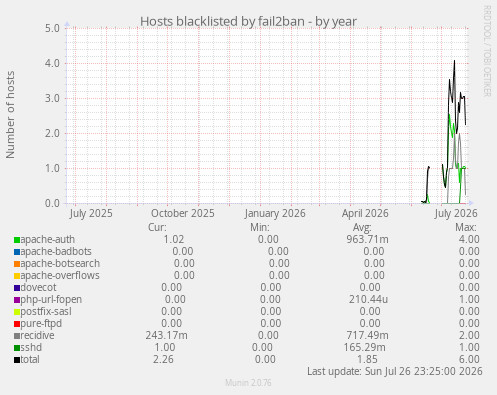The width and height of the screenshot is (497, 395).
Task: Click the apache-auth green color swatch
Action: pos(17,240)
